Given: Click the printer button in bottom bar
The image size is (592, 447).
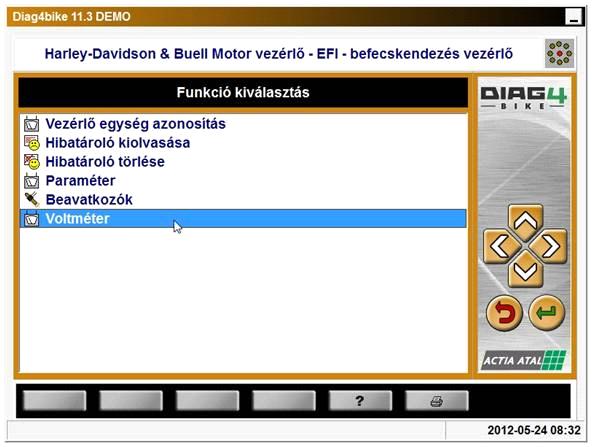Looking at the screenshot, I should click(436, 401).
